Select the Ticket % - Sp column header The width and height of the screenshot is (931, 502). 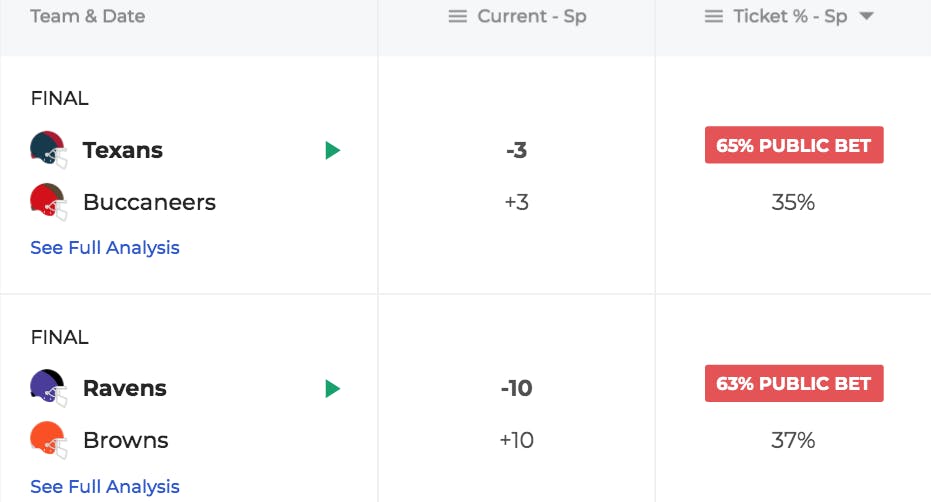(x=790, y=16)
